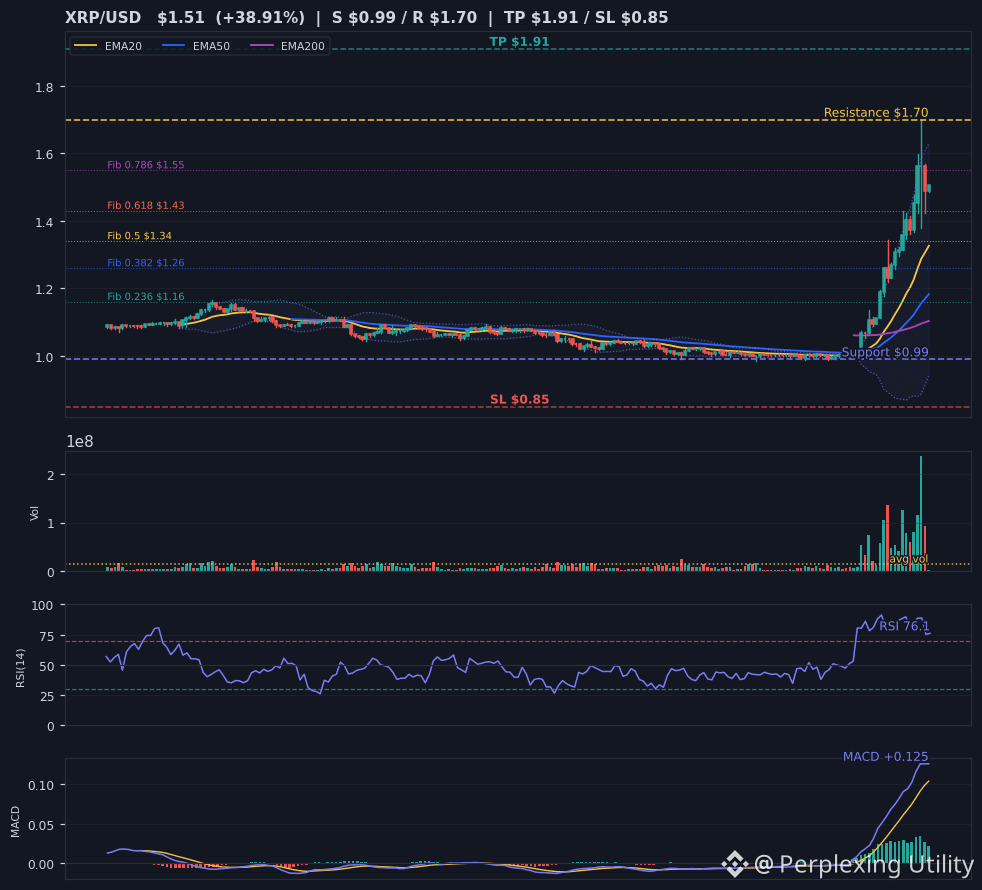This screenshot has width=982, height=890.
Task: Click the 25 tick on the RSI axis
Action: point(47,696)
